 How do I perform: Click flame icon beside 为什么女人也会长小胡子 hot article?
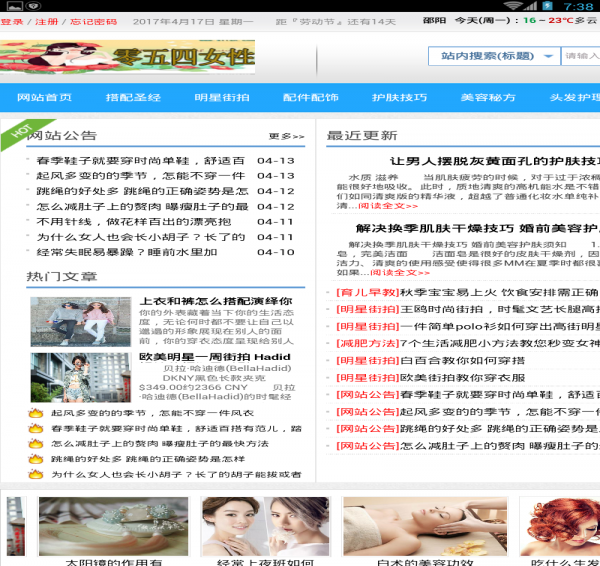click(x=36, y=475)
